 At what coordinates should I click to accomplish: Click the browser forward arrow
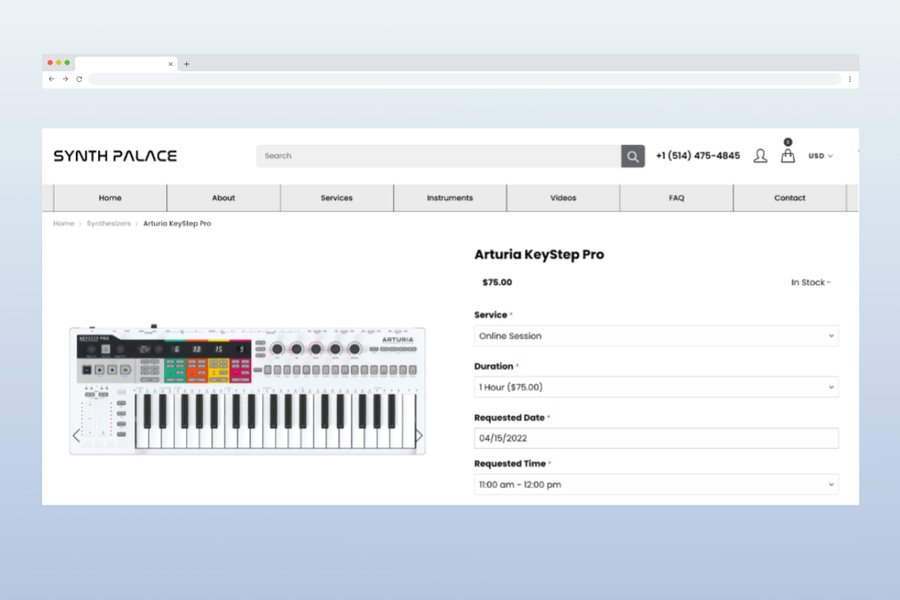tap(65, 79)
